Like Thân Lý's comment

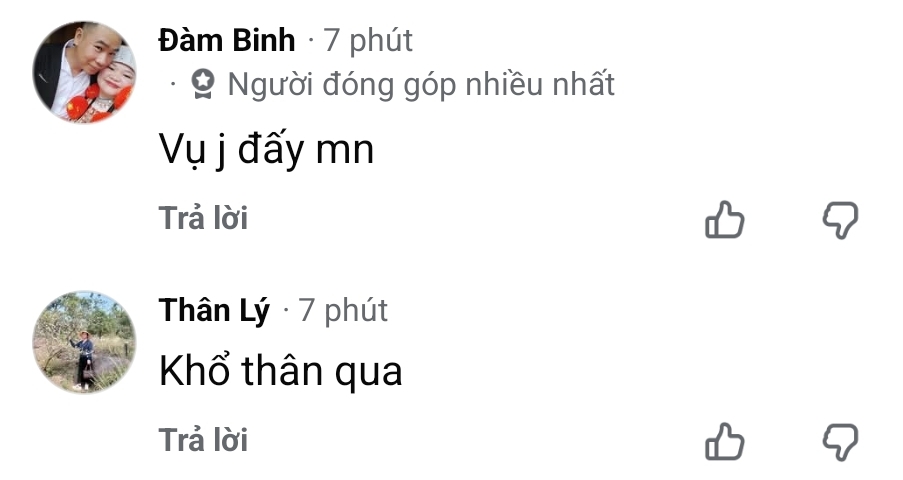pyautogui.click(x=725, y=440)
